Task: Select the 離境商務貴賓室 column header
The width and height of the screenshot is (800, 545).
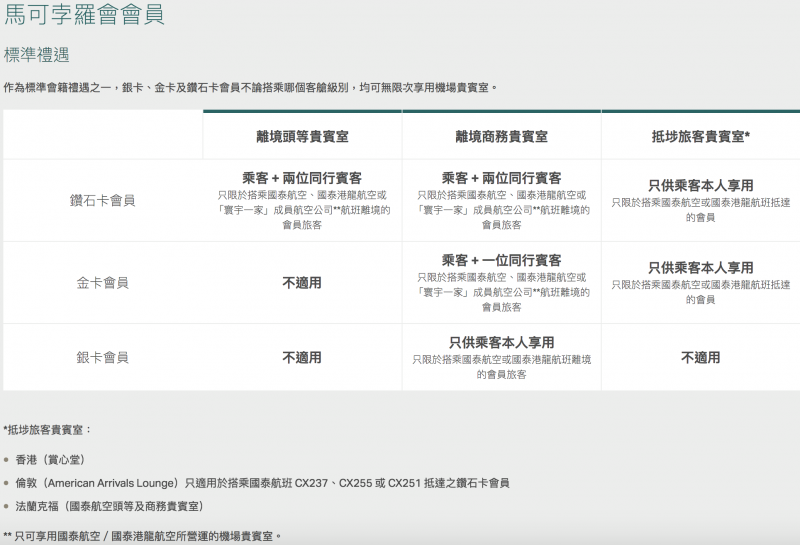Action: 502,136
